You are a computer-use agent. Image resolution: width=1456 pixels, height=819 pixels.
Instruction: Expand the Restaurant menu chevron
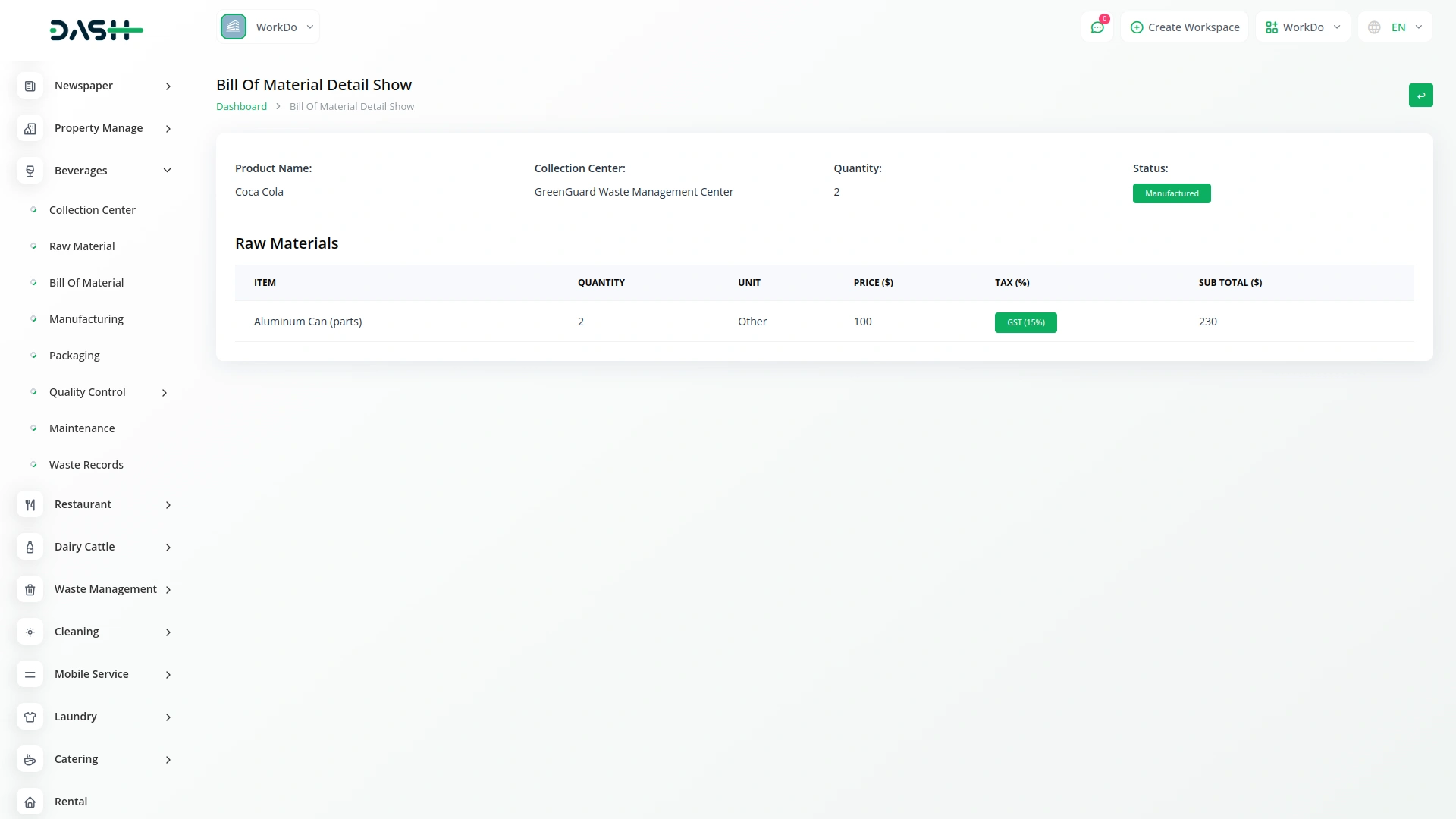click(x=168, y=505)
